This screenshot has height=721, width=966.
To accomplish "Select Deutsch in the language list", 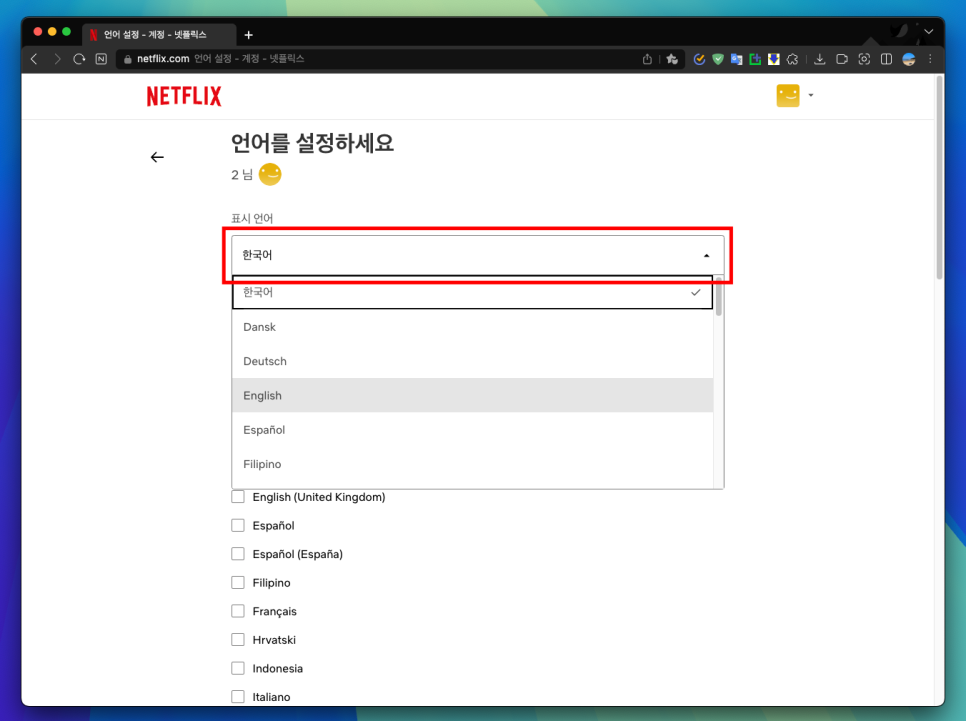I will tap(473, 361).
